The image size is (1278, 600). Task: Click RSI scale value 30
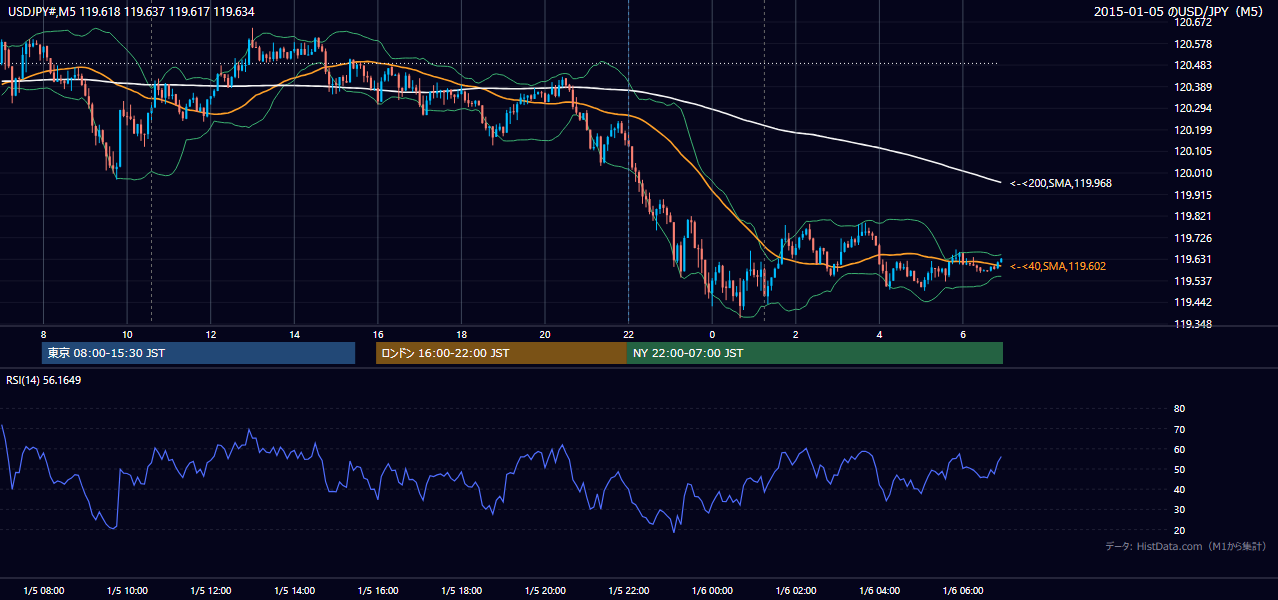coord(1179,510)
